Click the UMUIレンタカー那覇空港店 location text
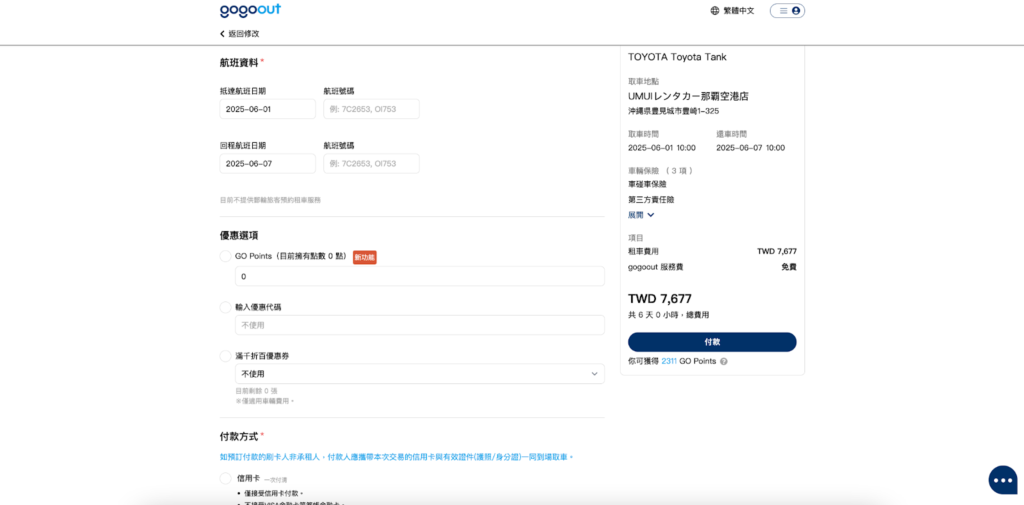Screen dimensions: 1024x505 pos(688,96)
